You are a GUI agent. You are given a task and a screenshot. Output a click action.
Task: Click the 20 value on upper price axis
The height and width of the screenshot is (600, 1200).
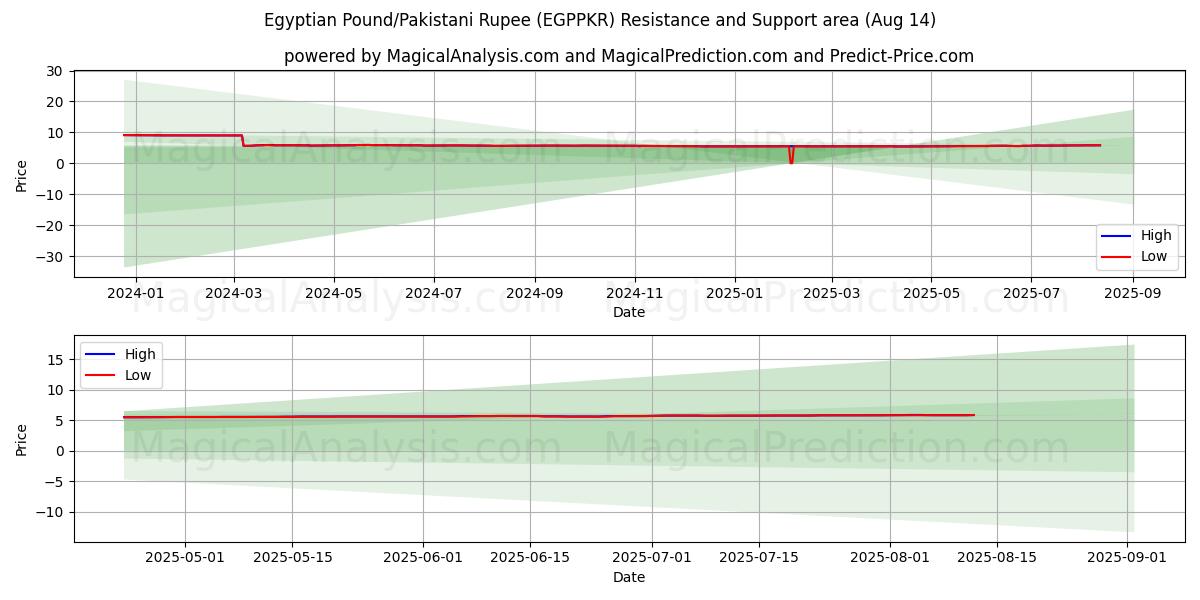(x=58, y=102)
